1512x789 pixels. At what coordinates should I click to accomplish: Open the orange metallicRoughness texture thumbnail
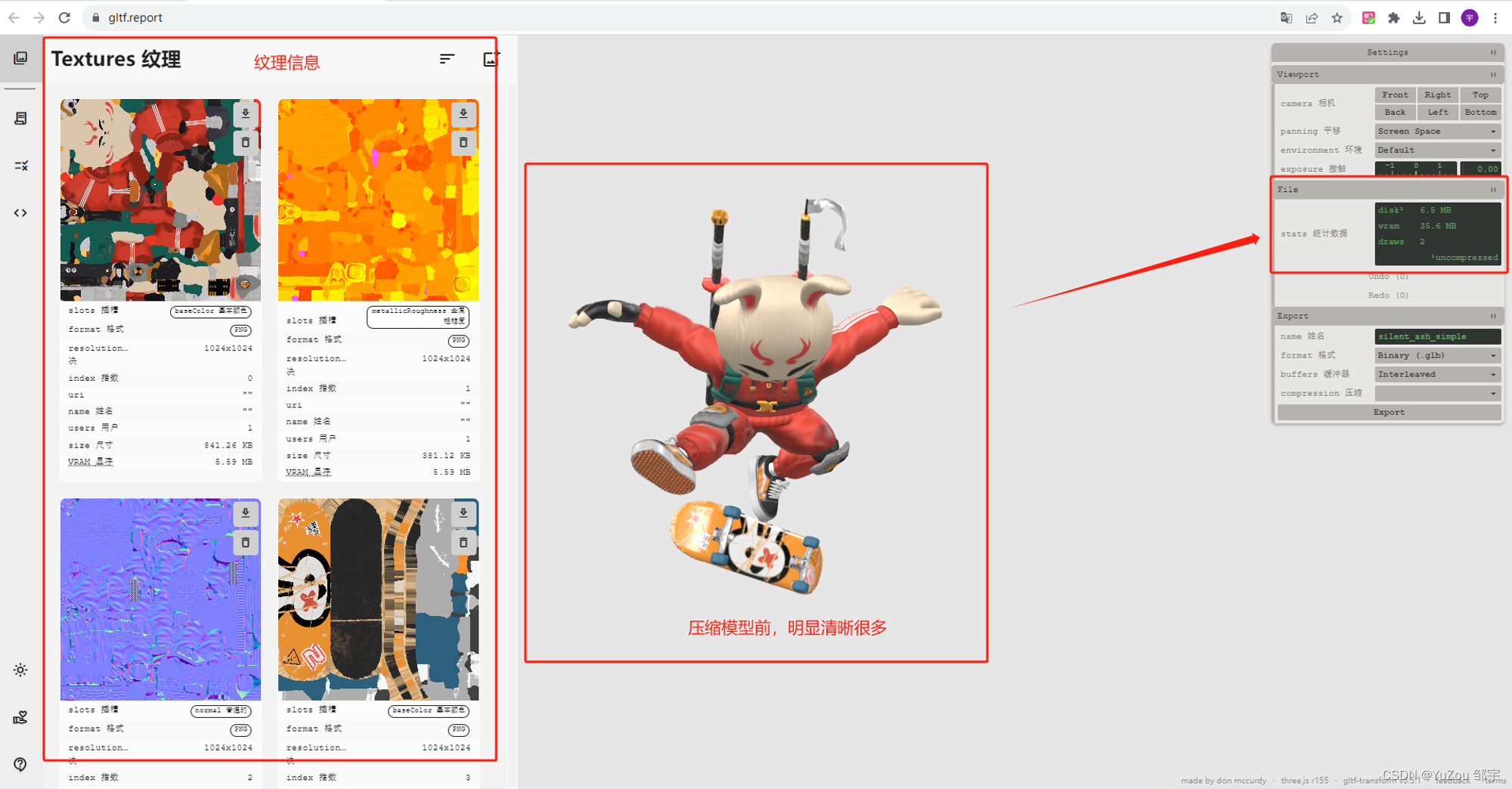(x=378, y=200)
